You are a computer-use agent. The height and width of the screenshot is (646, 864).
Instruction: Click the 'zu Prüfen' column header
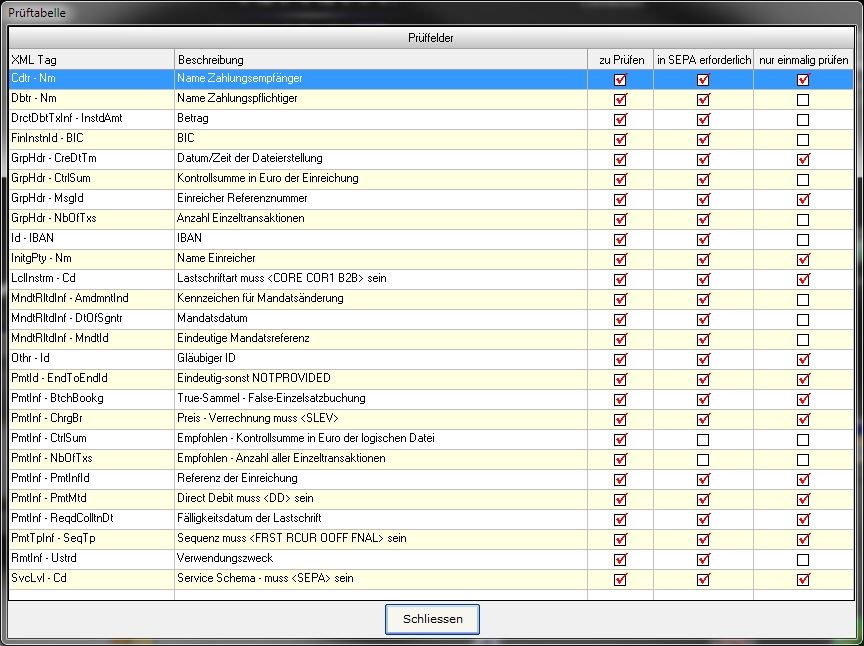(x=620, y=60)
